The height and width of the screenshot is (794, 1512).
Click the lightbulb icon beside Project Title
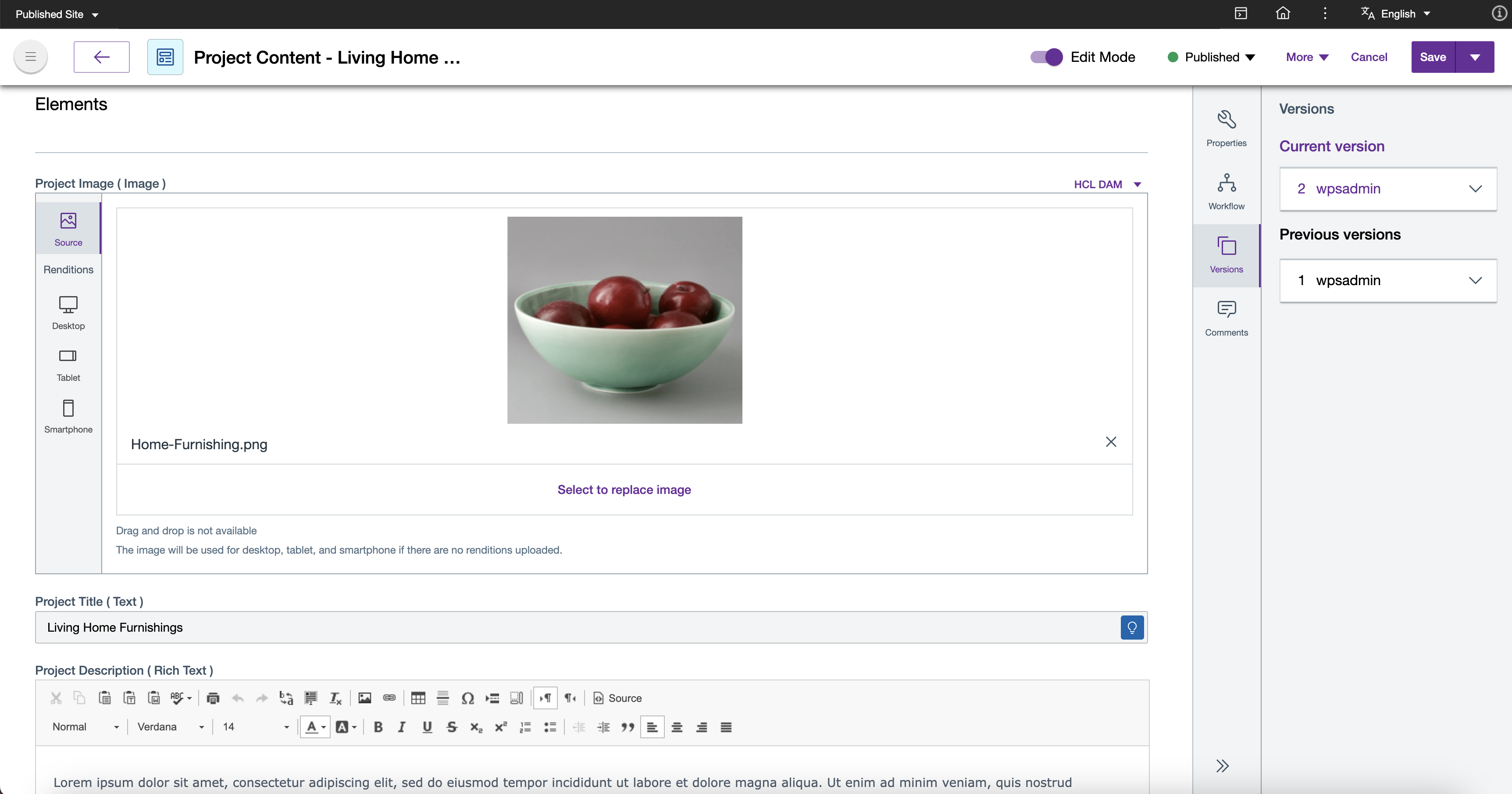pos(1132,627)
